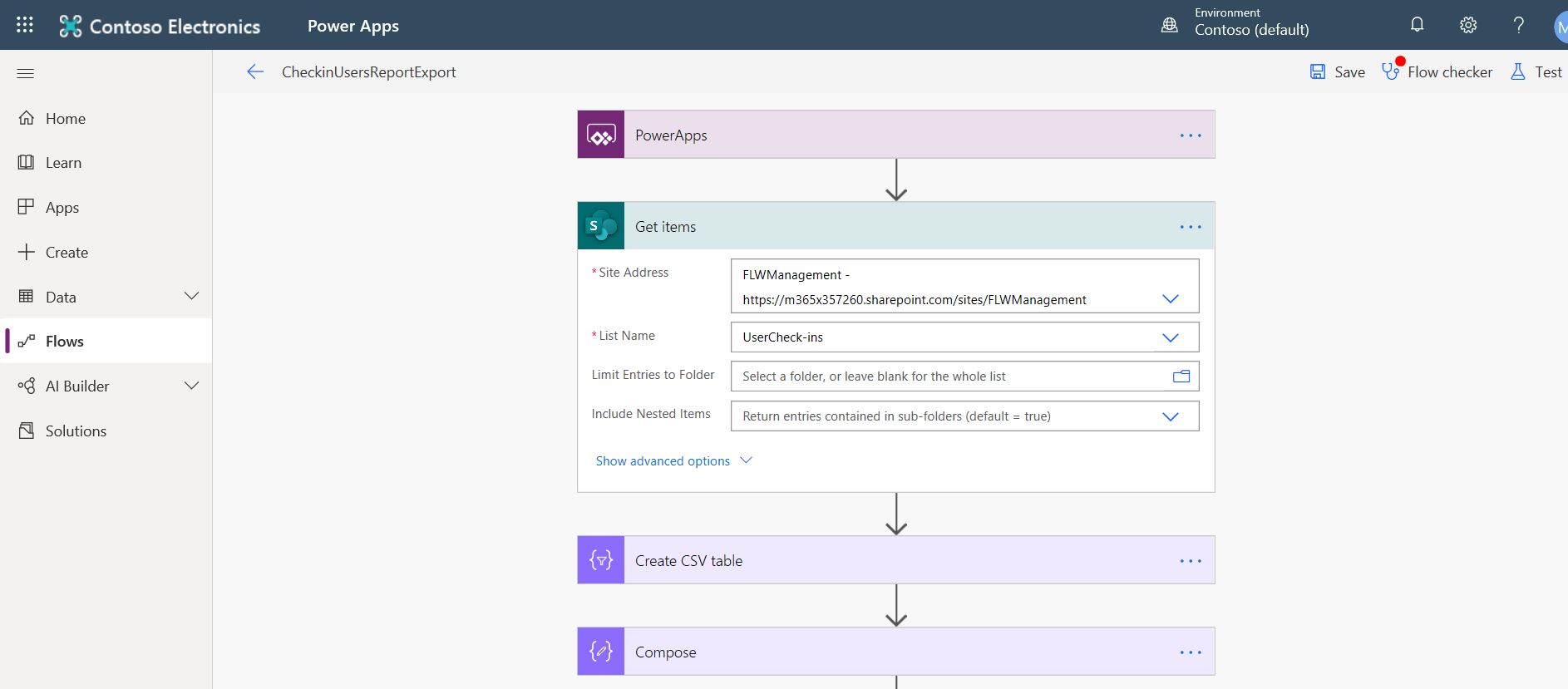Click the Test flask icon

point(1518,72)
